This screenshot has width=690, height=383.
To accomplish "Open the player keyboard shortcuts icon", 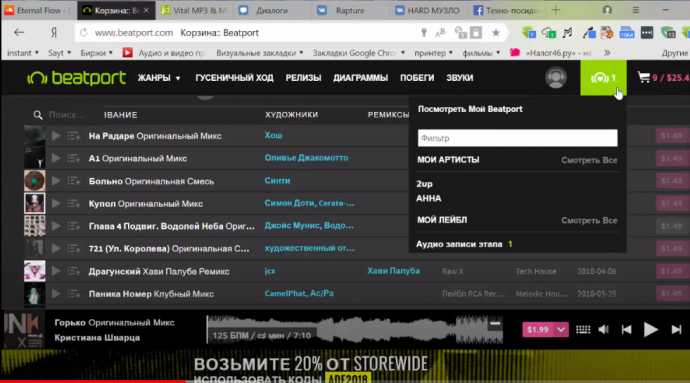I will coord(583,330).
